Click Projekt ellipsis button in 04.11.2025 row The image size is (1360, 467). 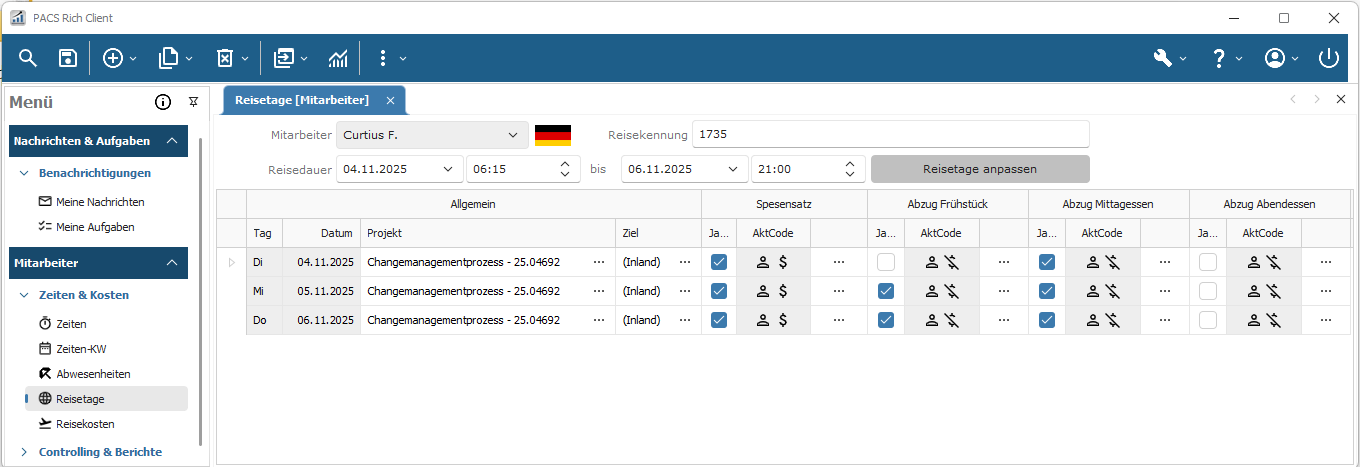click(x=599, y=262)
